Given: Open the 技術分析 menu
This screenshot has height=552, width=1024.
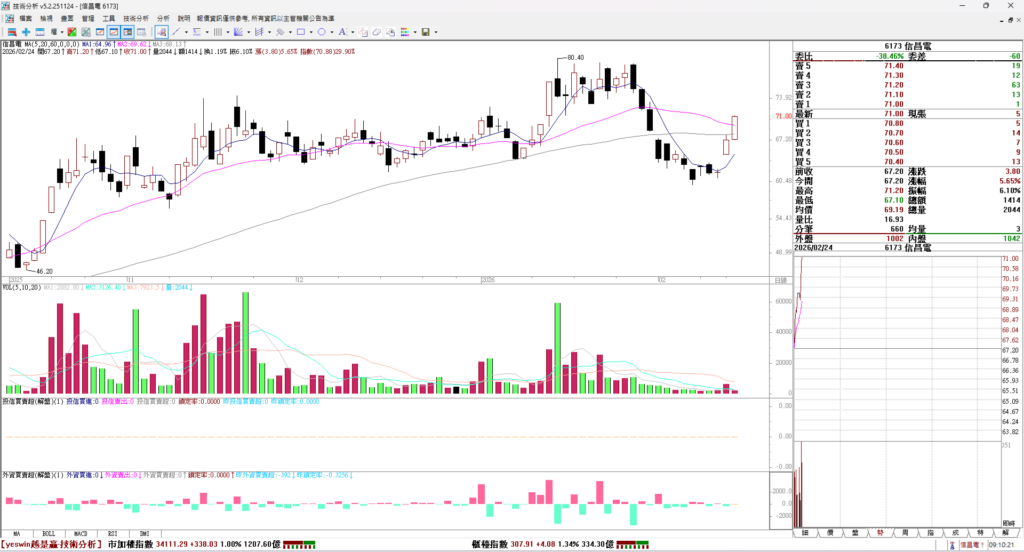Looking at the screenshot, I should pos(135,18).
